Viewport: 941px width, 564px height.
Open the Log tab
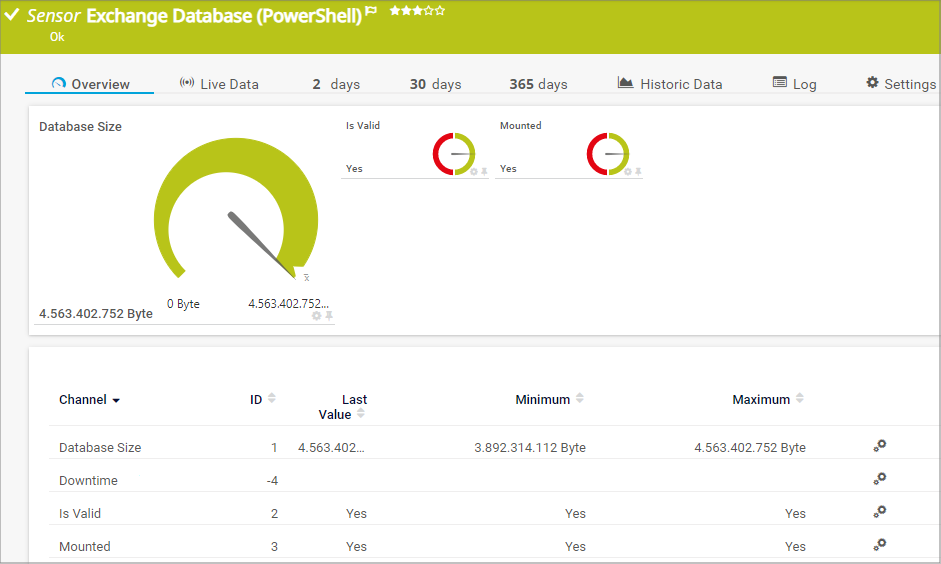[x=795, y=84]
